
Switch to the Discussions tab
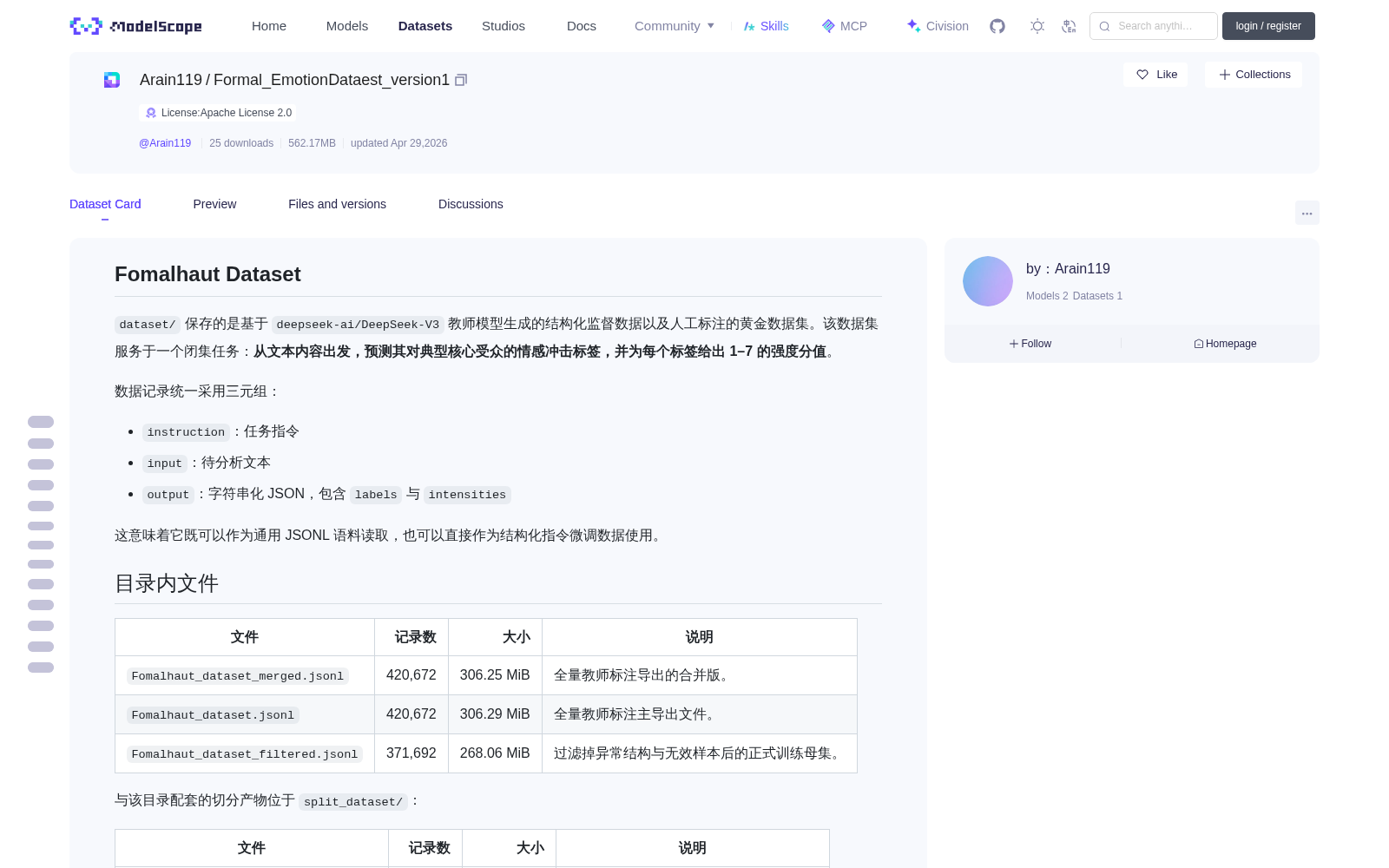(471, 204)
